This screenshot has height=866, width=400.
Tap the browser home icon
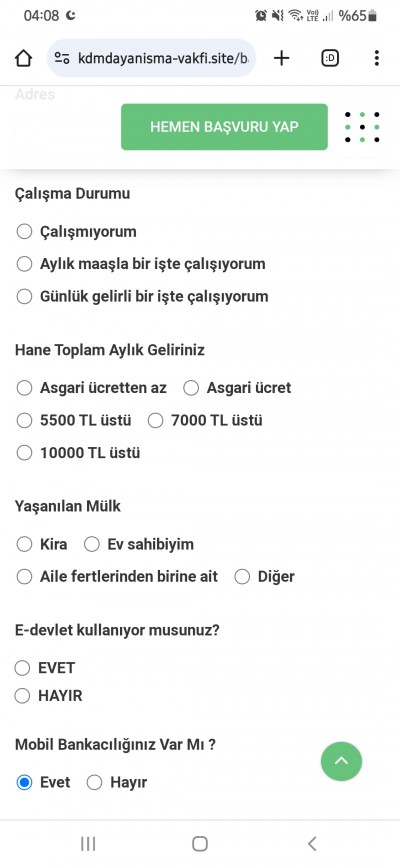pyautogui.click(x=23, y=58)
